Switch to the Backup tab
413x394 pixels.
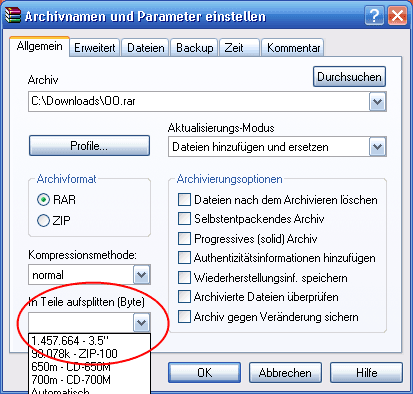(195, 48)
